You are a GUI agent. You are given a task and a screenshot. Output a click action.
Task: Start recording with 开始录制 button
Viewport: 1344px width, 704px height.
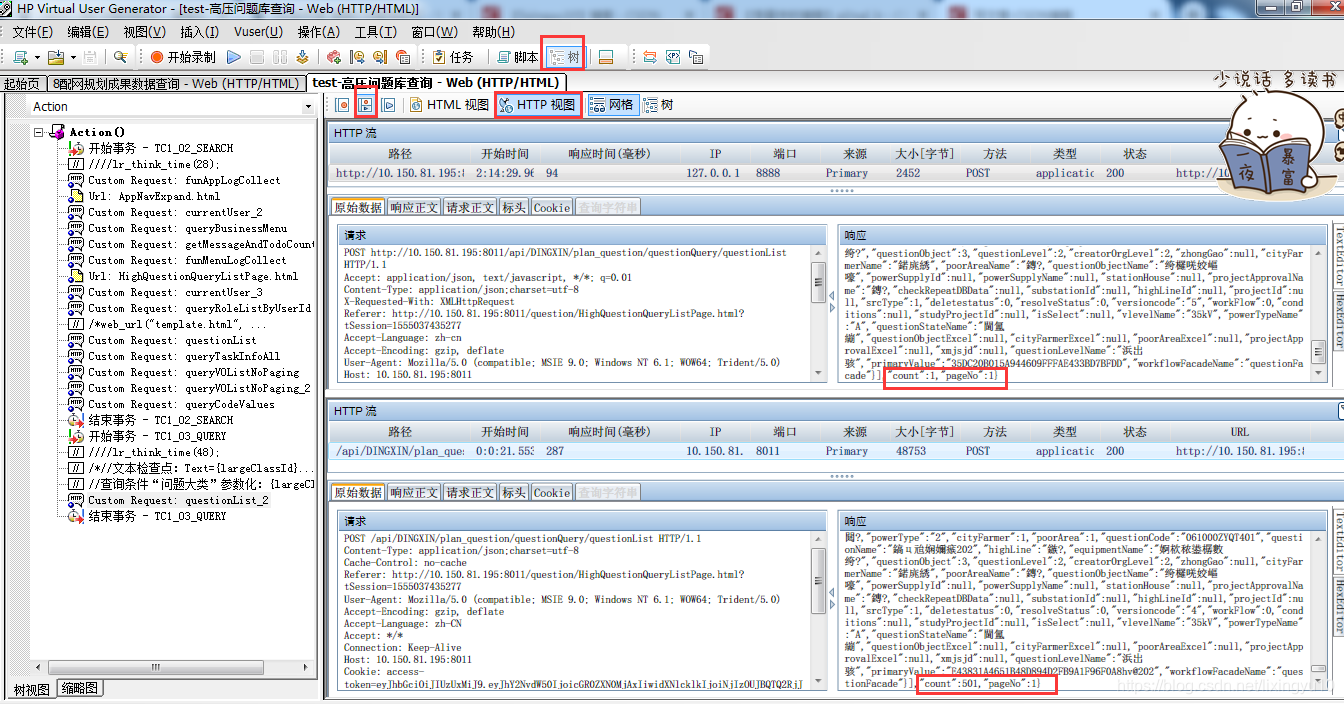[183, 57]
